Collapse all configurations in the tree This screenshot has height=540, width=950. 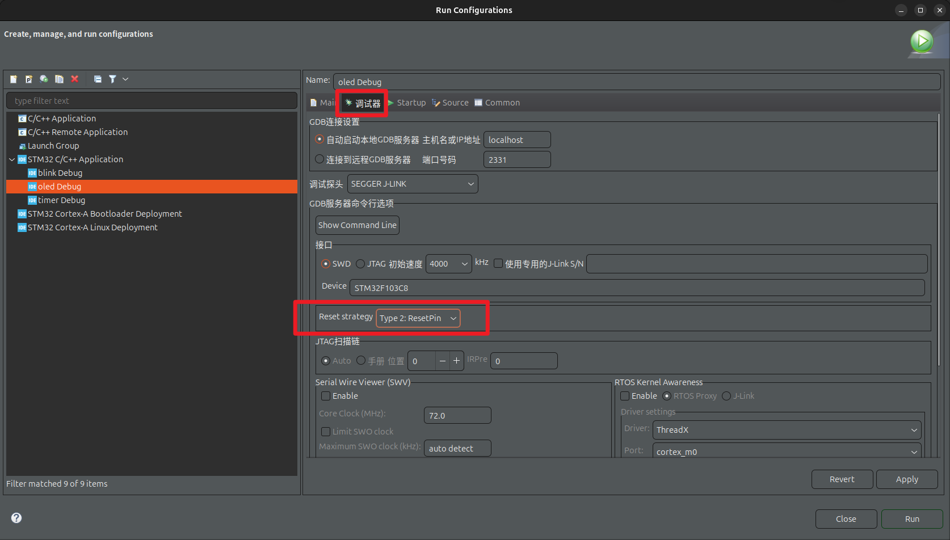coord(97,79)
